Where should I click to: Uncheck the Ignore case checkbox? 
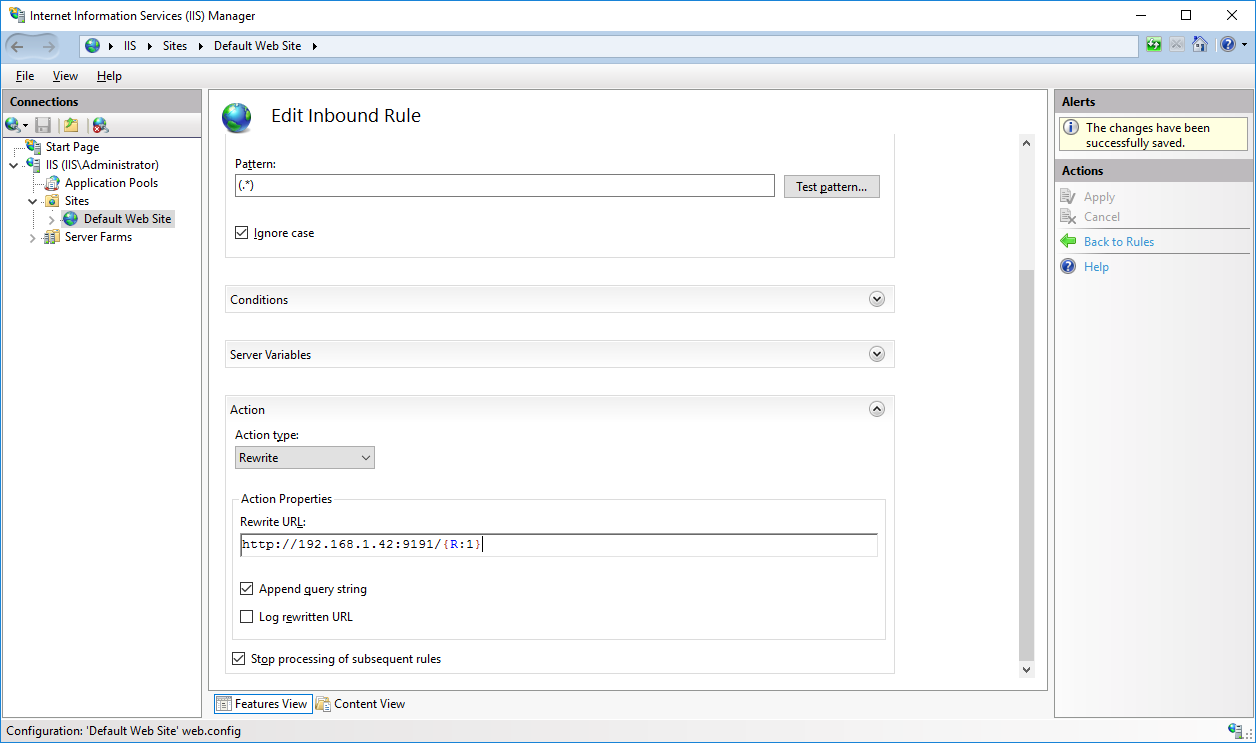(241, 232)
